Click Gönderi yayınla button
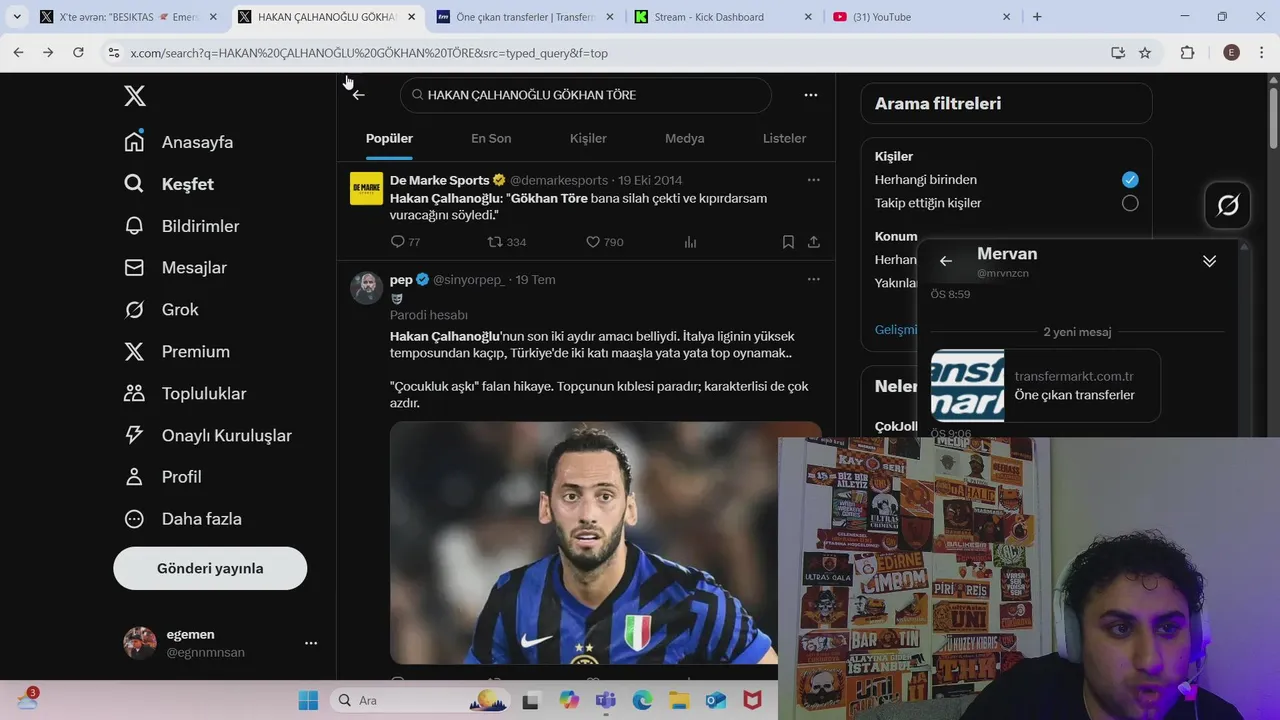This screenshot has width=1280, height=720. click(x=210, y=568)
